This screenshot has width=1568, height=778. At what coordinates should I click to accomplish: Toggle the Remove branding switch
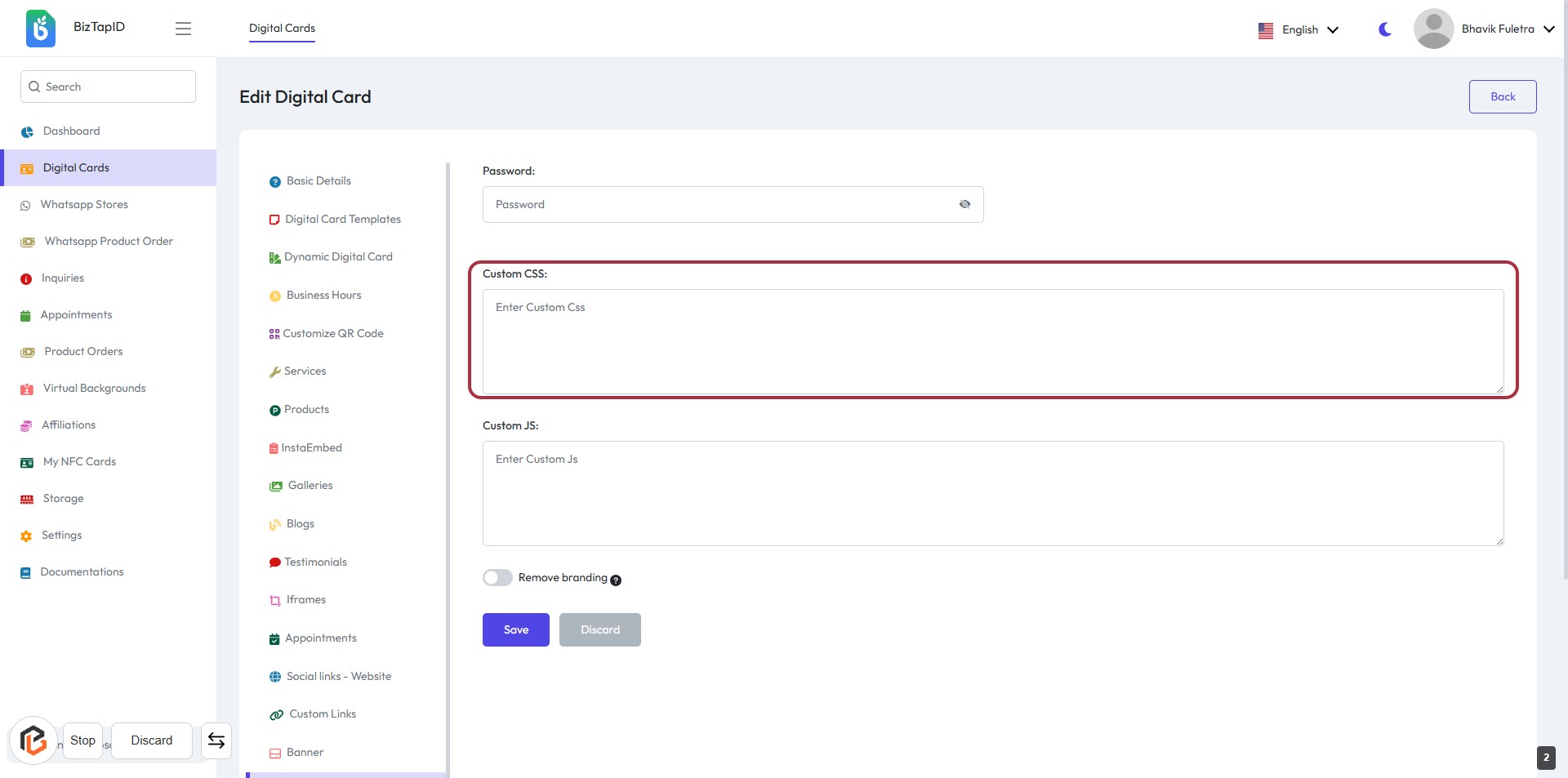click(x=497, y=578)
